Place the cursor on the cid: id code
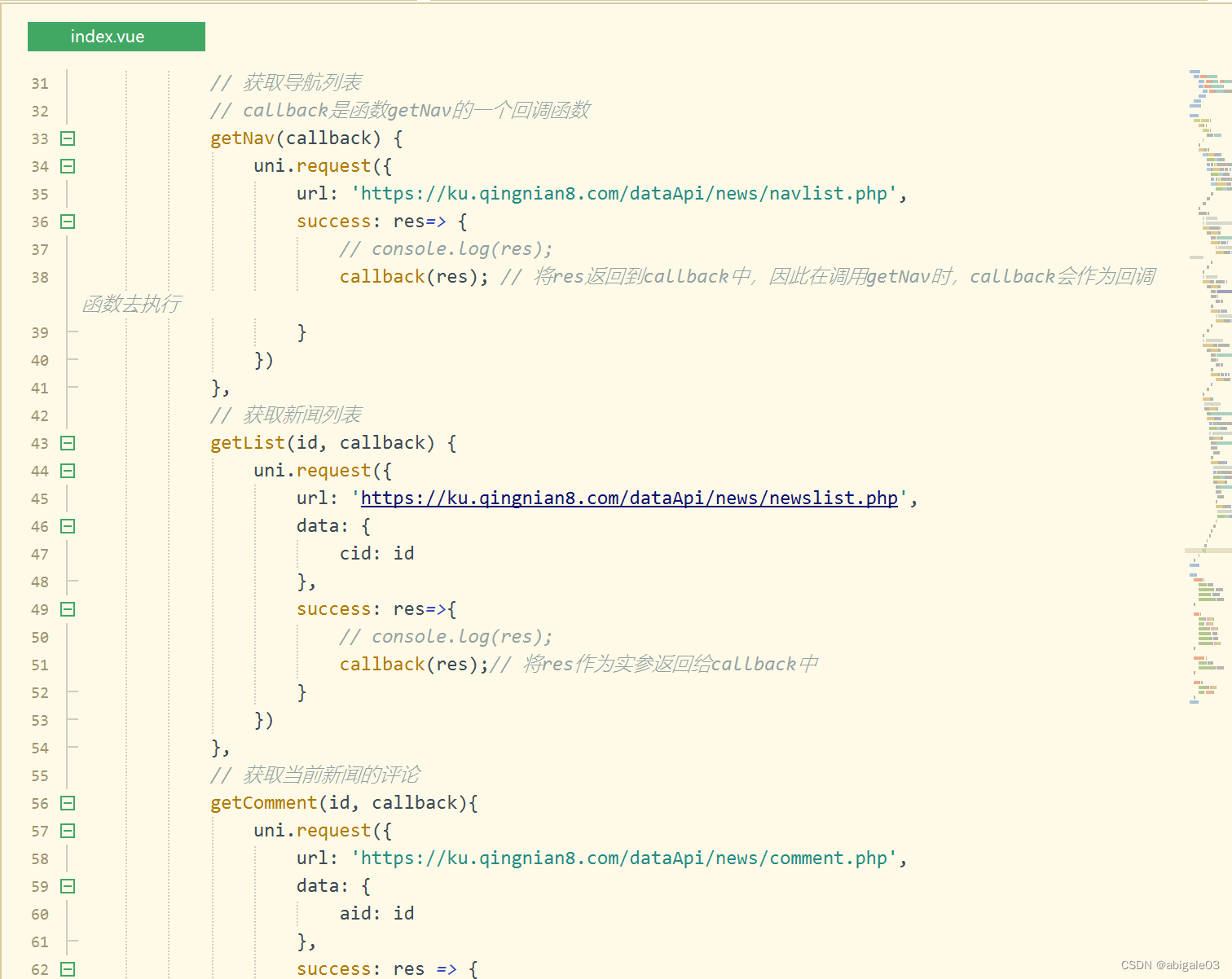The width and height of the screenshot is (1232, 979). (376, 553)
